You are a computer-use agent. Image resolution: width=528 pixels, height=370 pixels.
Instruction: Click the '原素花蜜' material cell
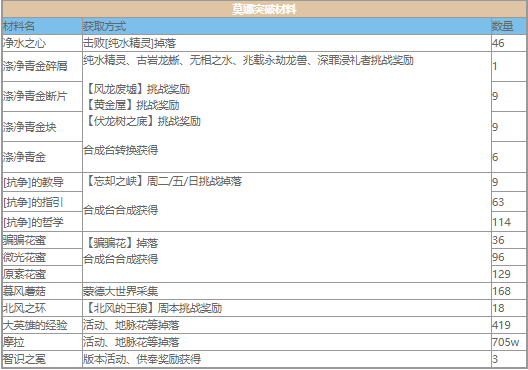point(42,274)
